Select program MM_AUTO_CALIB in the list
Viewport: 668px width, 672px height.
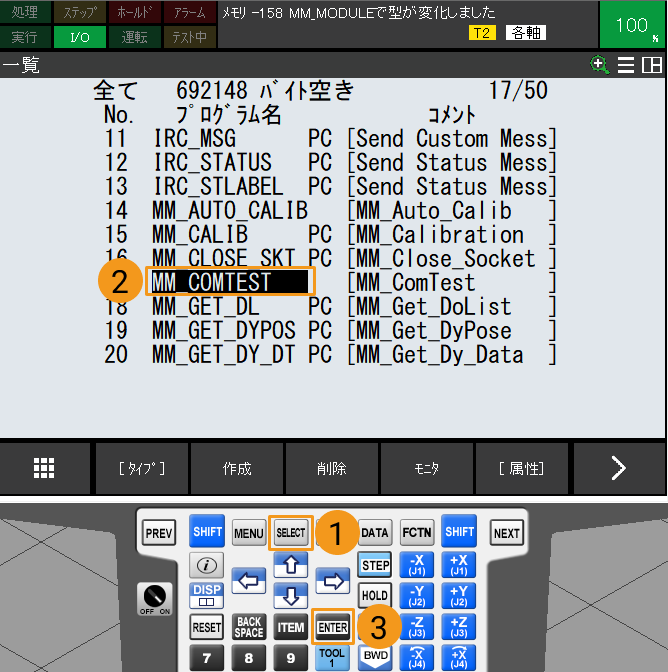(230, 210)
